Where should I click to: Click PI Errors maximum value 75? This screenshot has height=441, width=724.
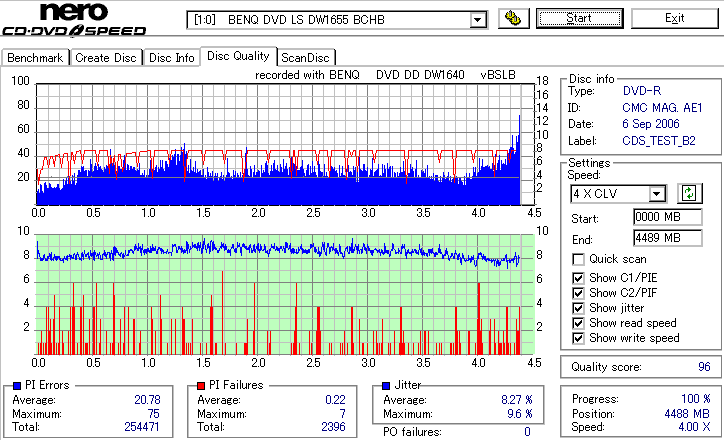tap(153, 413)
